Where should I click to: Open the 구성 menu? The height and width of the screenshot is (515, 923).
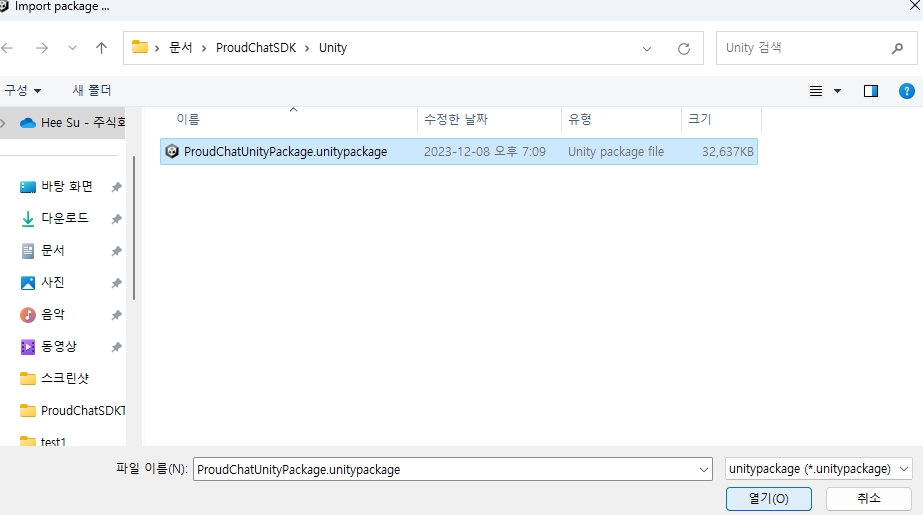22,91
